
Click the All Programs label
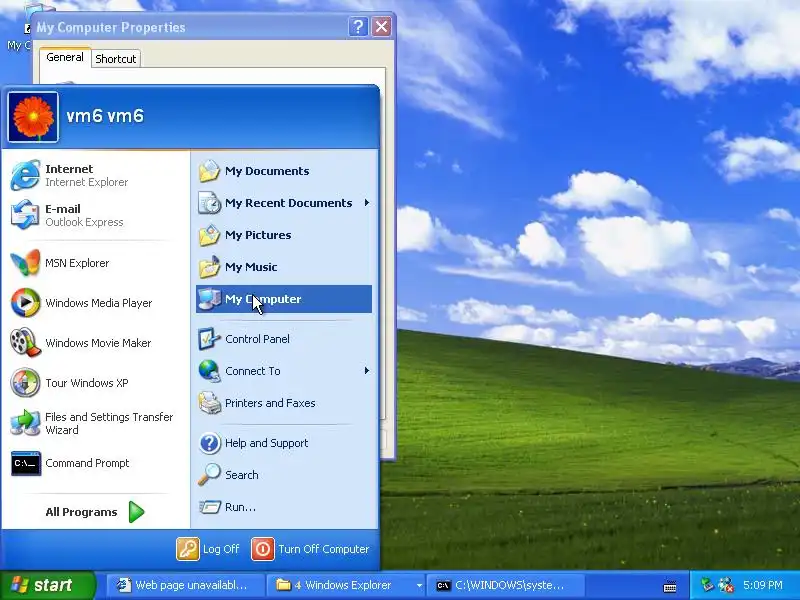tap(81, 512)
